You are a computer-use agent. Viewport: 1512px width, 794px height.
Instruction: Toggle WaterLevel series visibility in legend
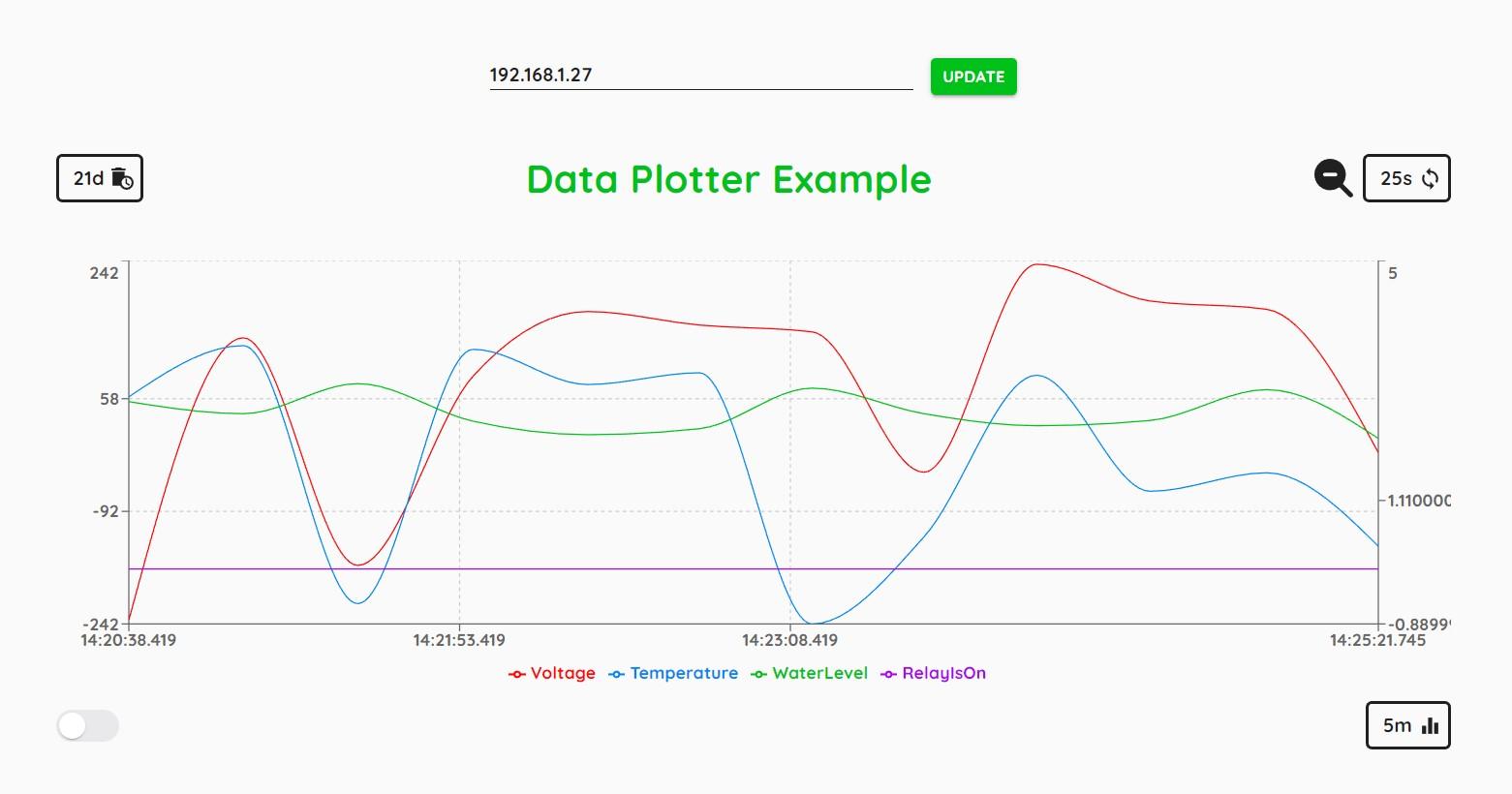point(819,673)
